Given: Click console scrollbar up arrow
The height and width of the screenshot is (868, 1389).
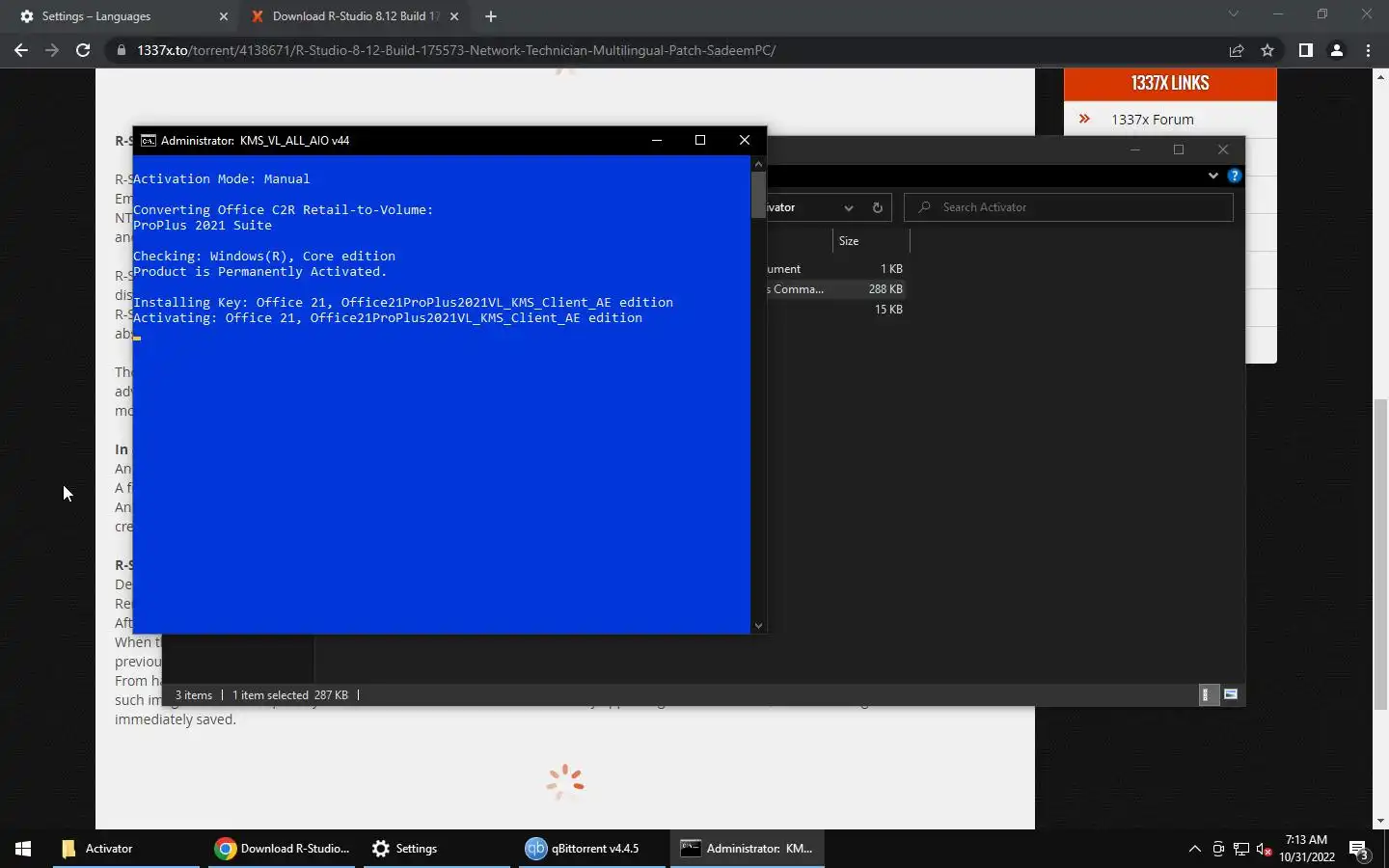Looking at the screenshot, I should pyautogui.click(x=758, y=164).
